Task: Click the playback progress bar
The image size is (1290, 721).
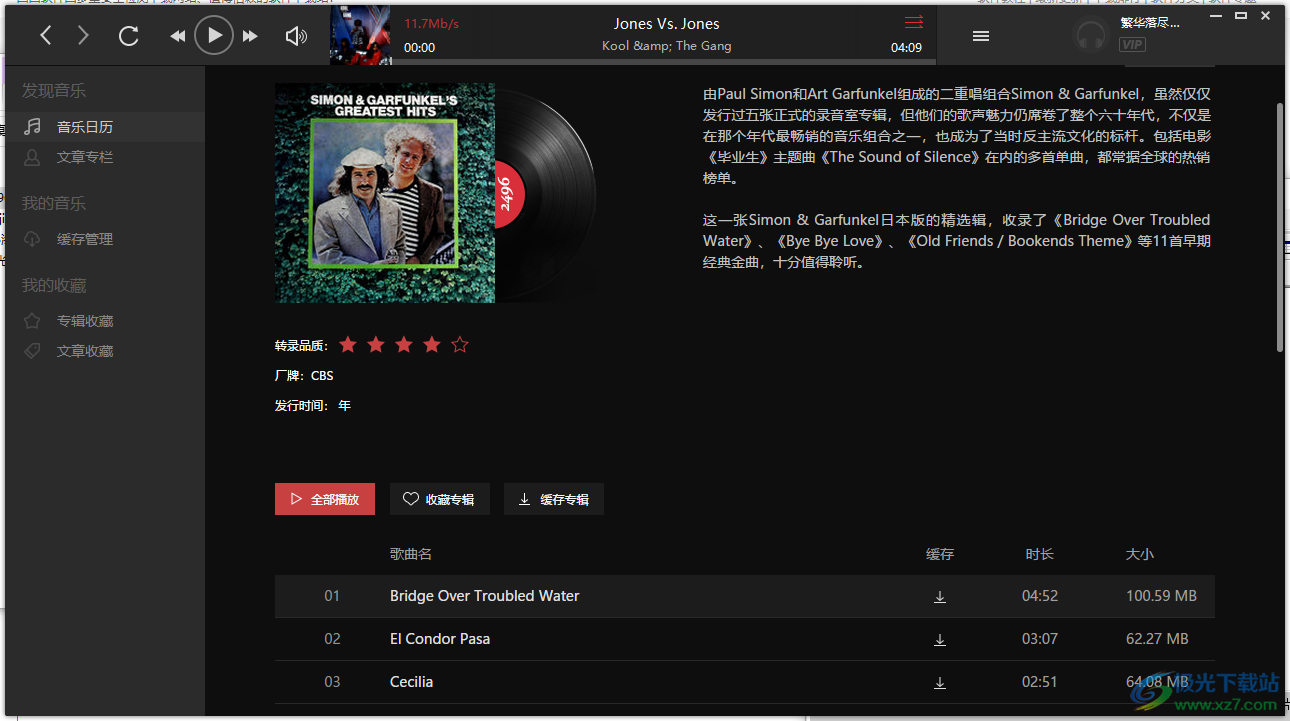Action: [663, 62]
